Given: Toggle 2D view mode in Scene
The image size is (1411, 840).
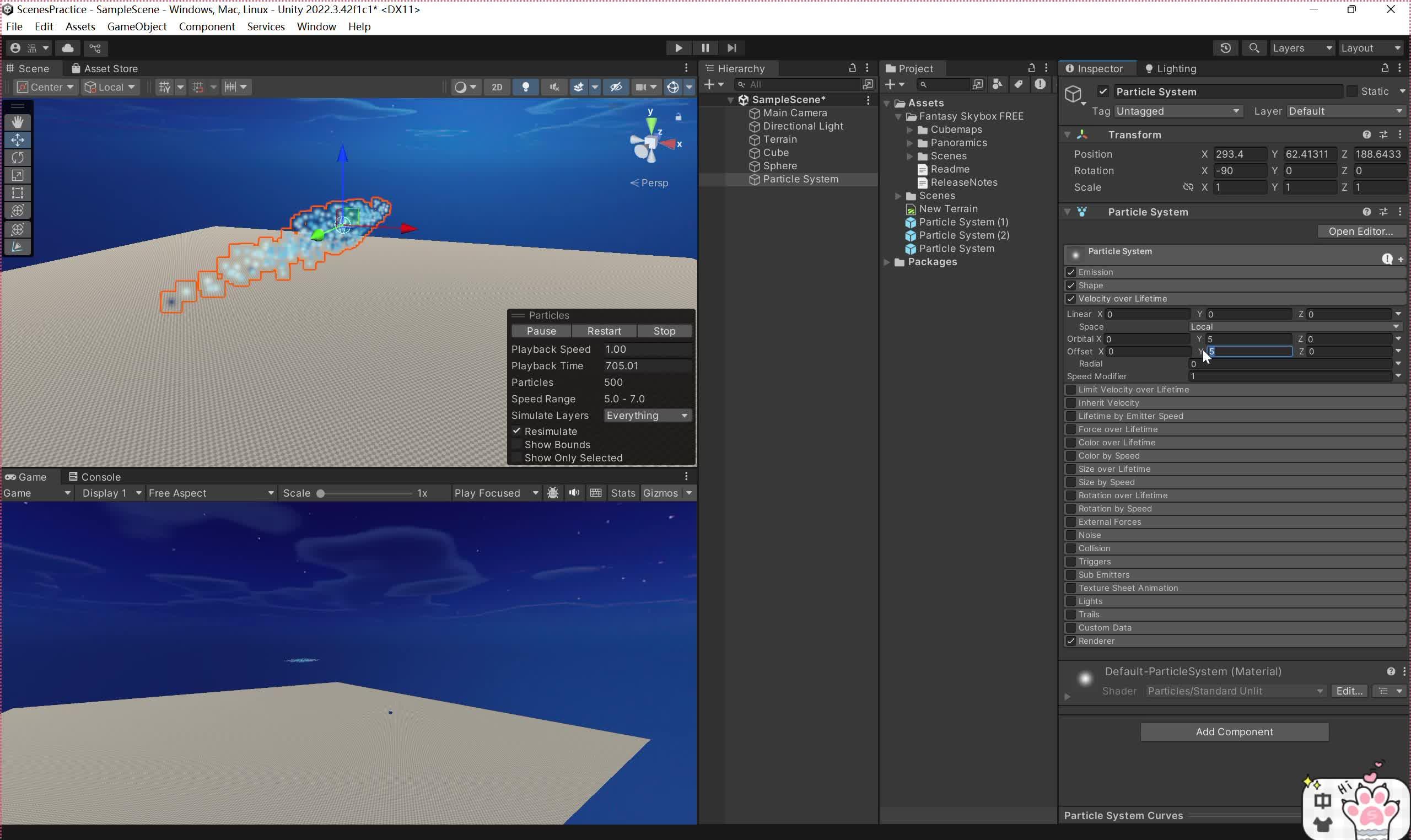Looking at the screenshot, I should point(497,87).
